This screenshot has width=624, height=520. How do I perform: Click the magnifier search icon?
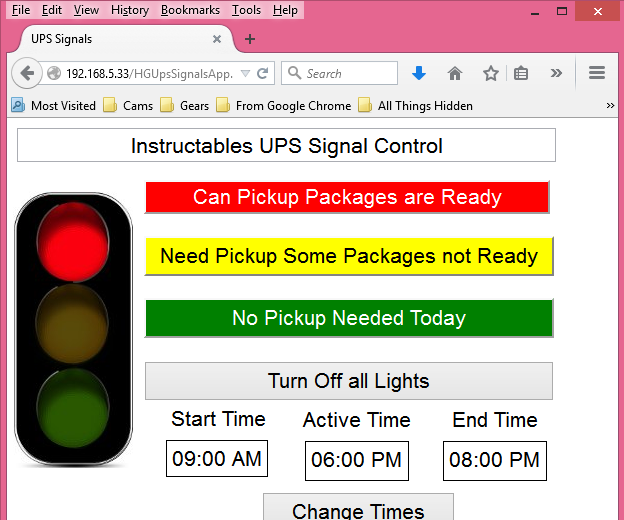(294, 73)
